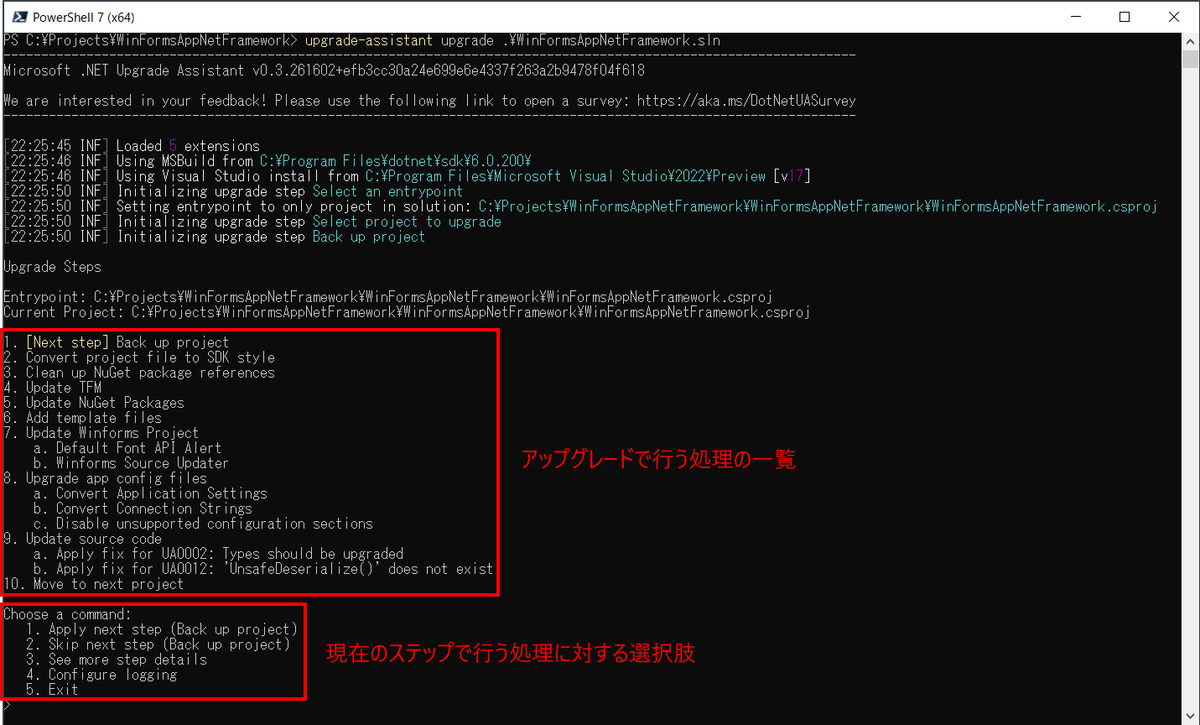Select the upgrade-assistant command in the prompt line
Image resolution: width=1200 pixels, height=725 pixels.
367,40
